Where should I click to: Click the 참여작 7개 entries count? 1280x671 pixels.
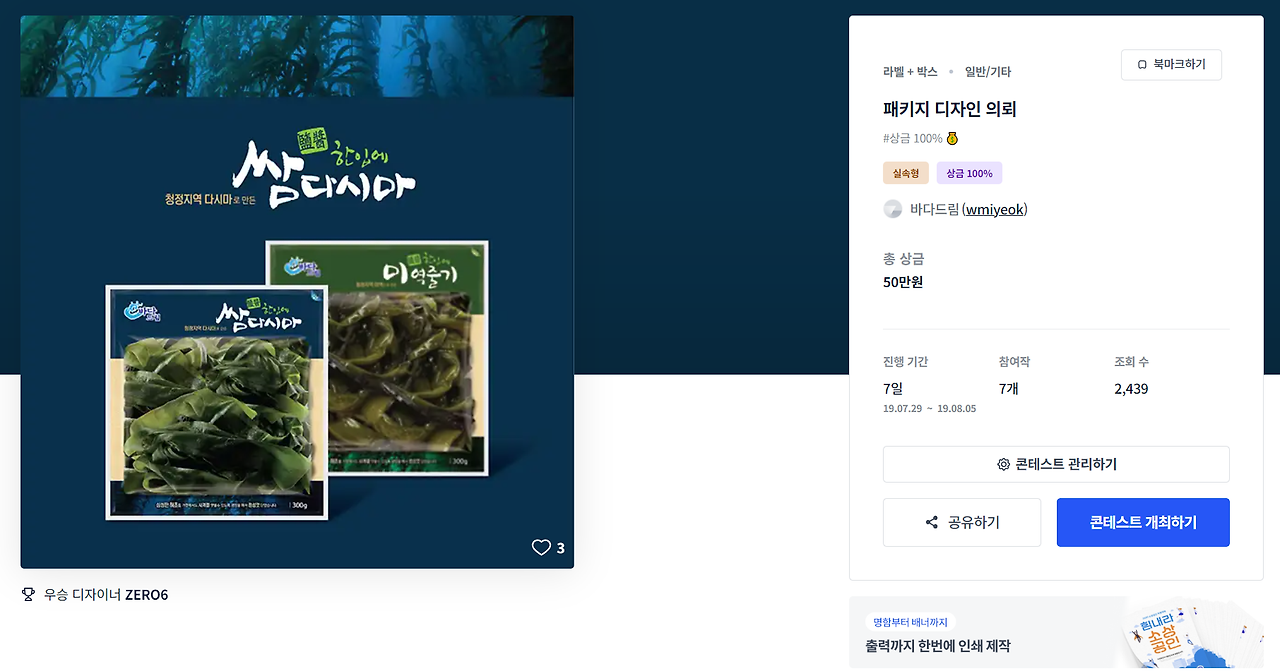pyautogui.click(x=1008, y=388)
